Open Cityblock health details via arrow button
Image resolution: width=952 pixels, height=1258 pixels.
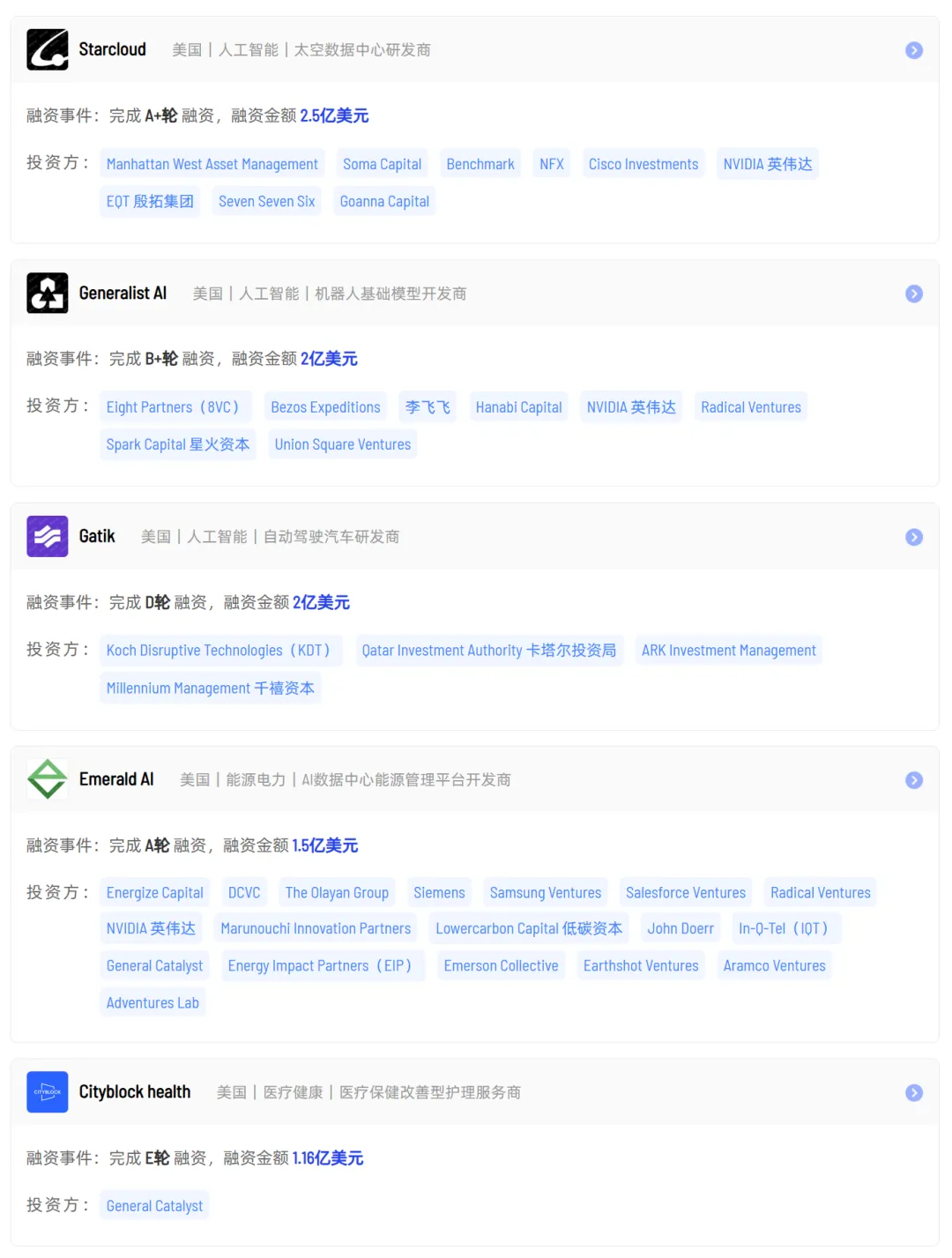click(914, 1092)
